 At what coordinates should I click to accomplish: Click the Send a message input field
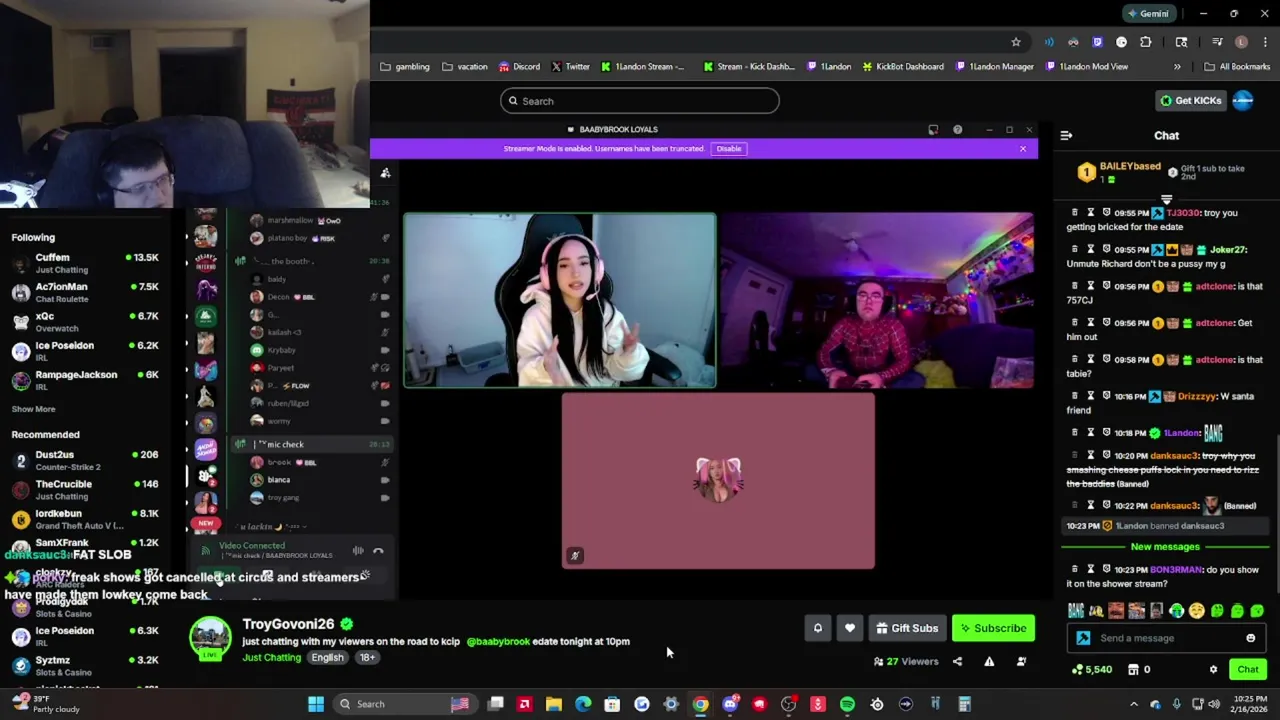coord(1168,638)
